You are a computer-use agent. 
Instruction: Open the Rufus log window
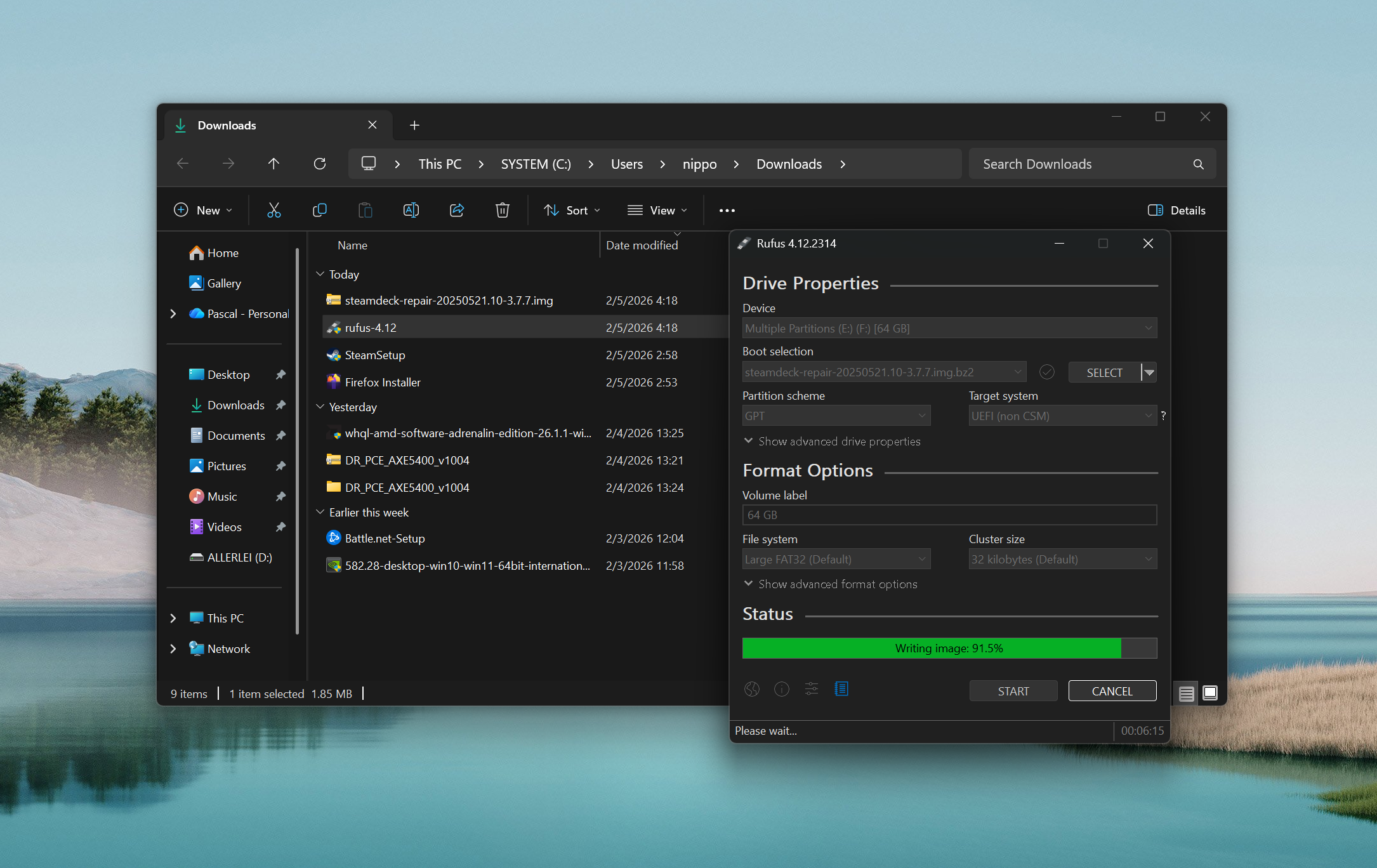pos(842,689)
